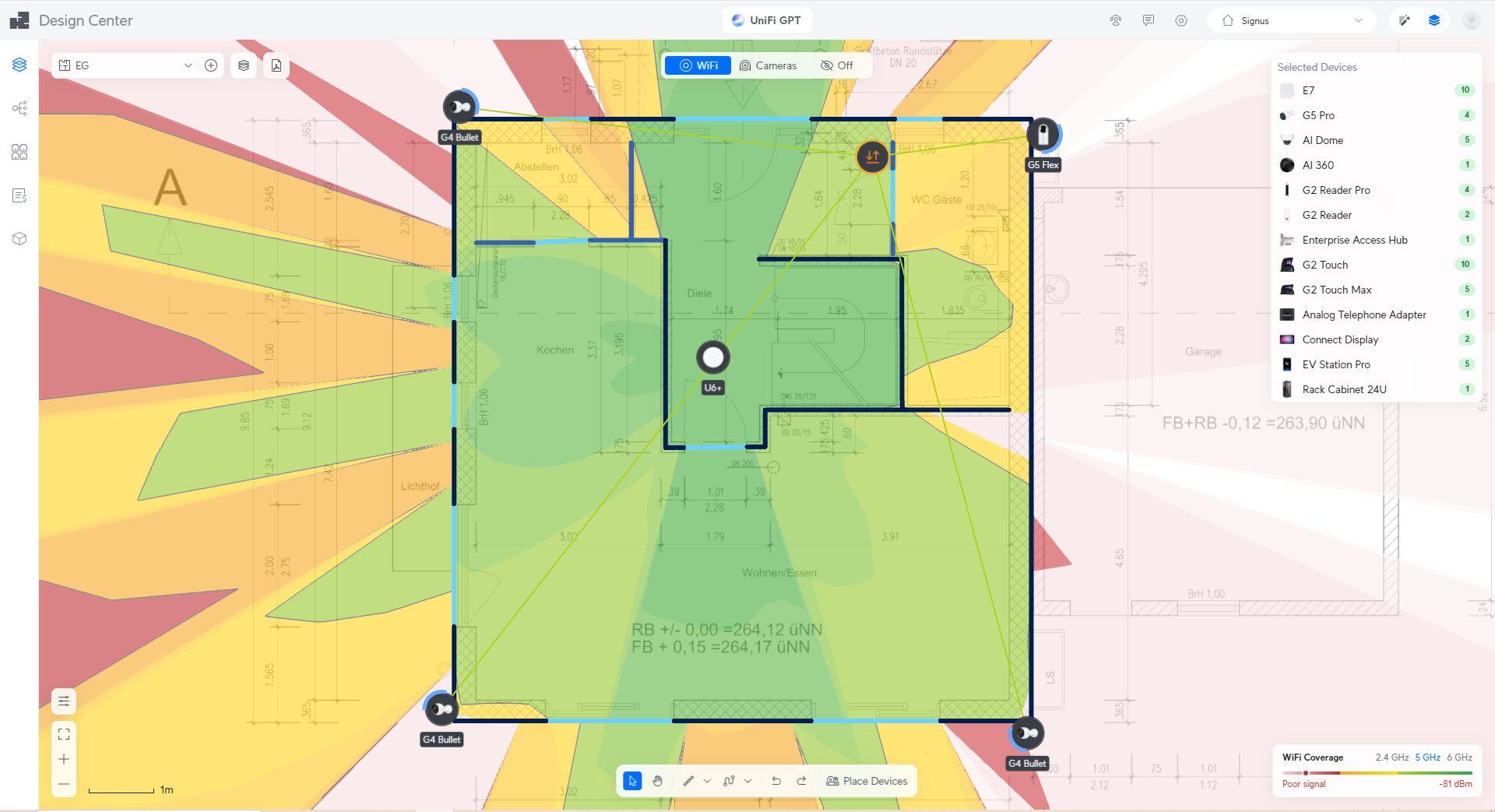The height and width of the screenshot is (812, 1495).
Task: Click the -81 dBm signal value
Action: pos(1455,784)
